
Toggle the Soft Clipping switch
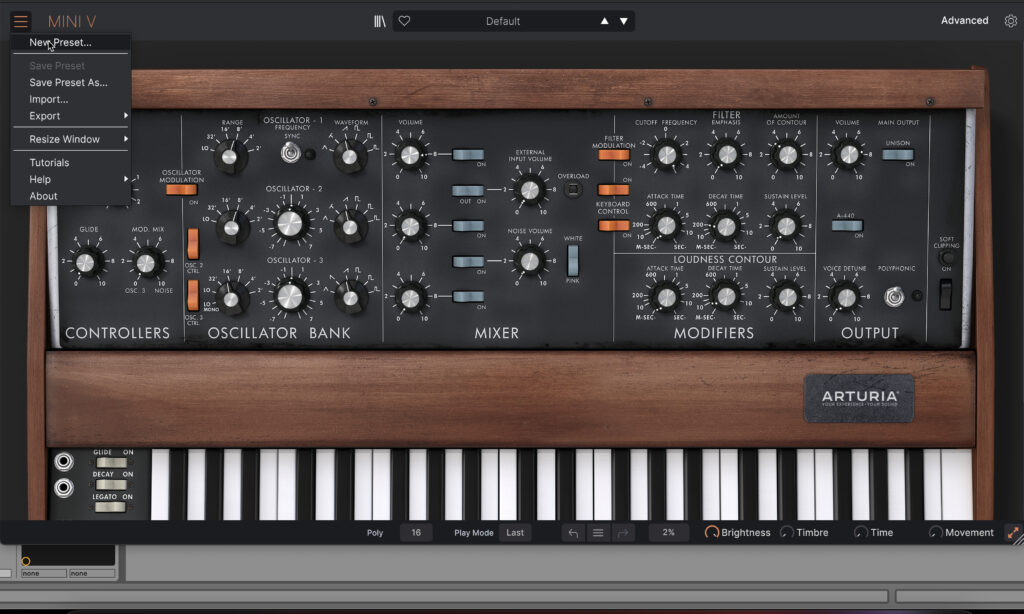(x=945, y=294)
